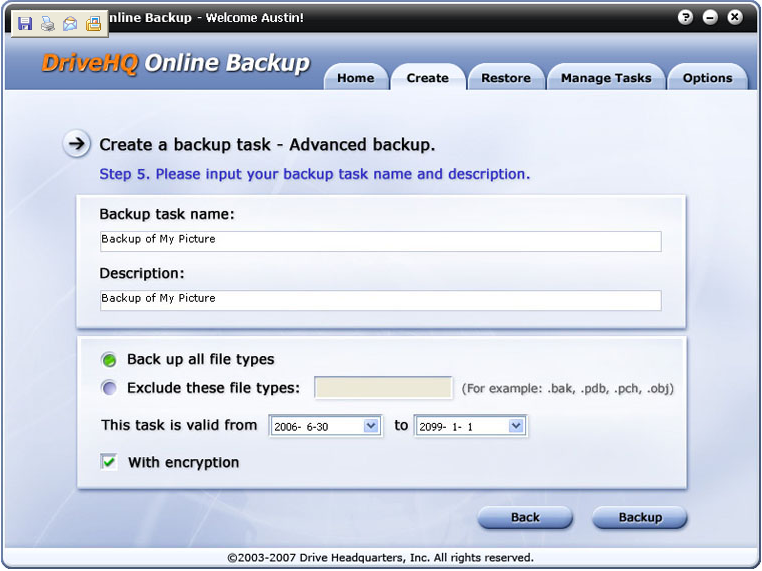Switch to the Create tab
This screenshot has width=762, height=571.
pos(428,78)
